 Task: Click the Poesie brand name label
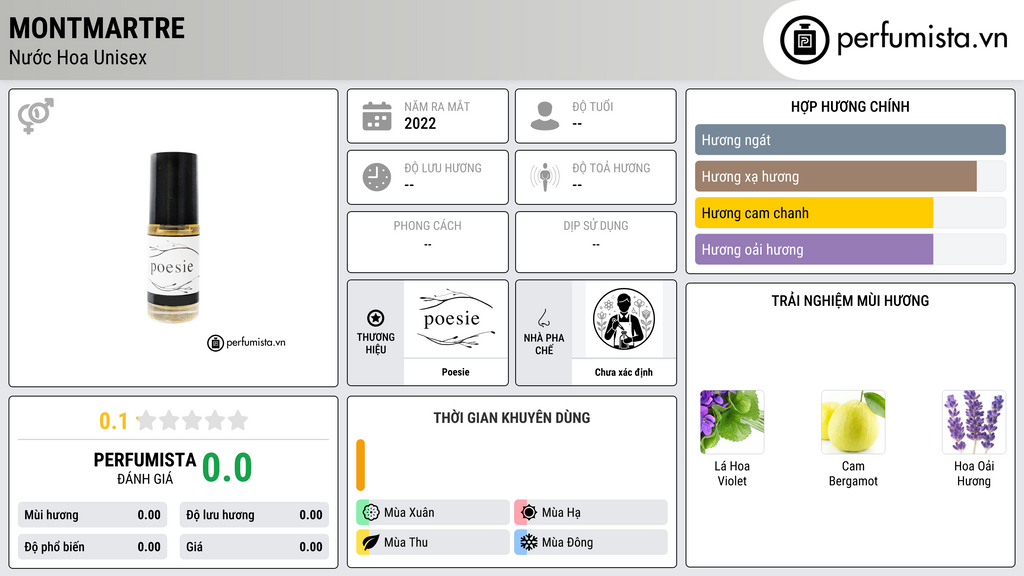[455, 372]
